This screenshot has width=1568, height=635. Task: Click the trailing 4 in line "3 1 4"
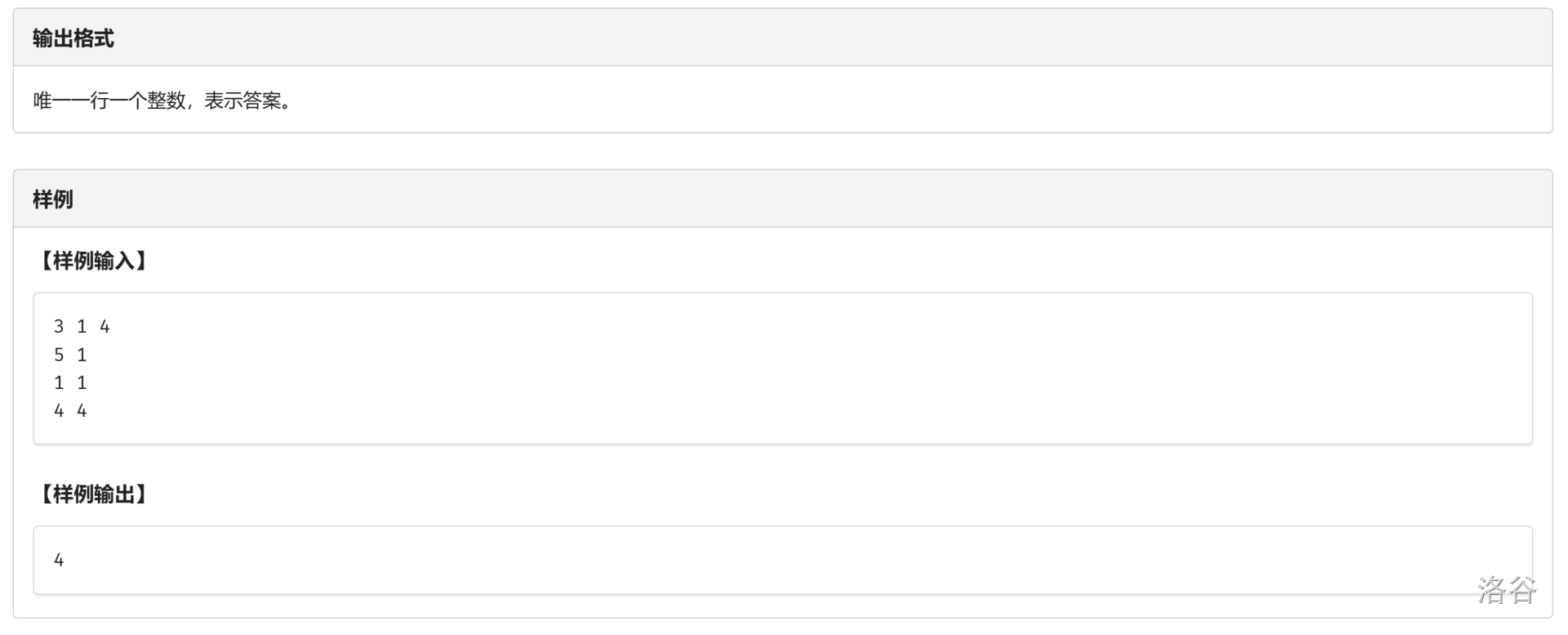[105, 327]
